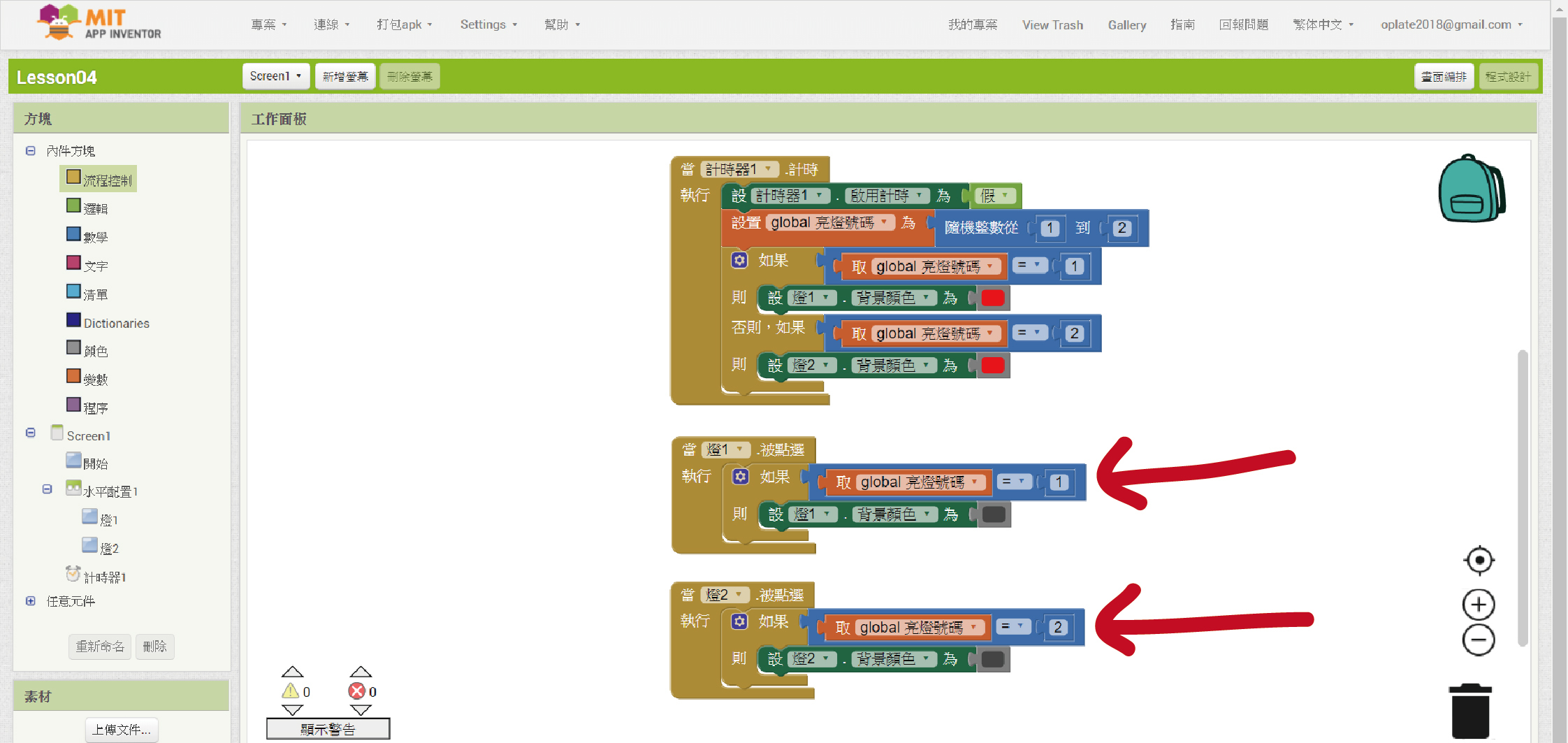1568x743 pixels.
Task: Click the yellow warning triangle icon
Action: click(x=291, y=691)
